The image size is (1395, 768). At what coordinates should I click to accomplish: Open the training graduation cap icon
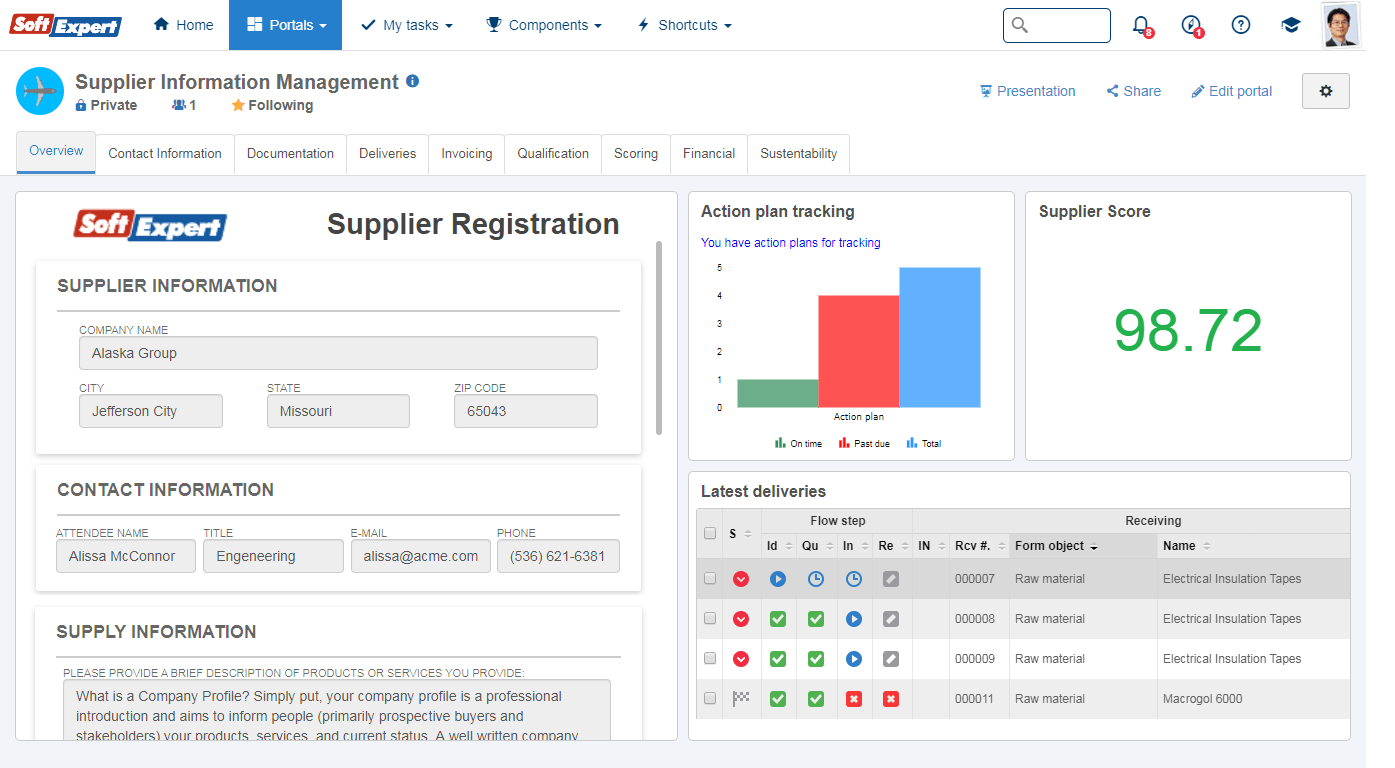(1291, 25)
